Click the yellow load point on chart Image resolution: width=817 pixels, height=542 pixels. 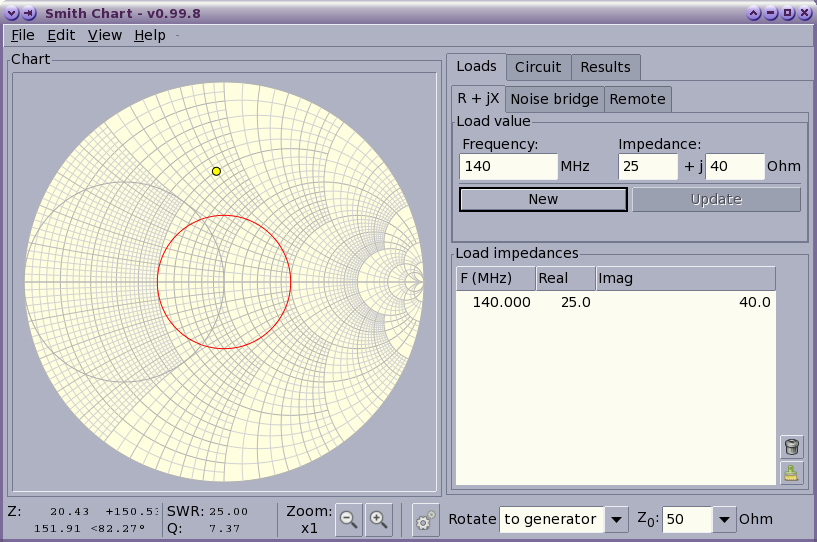tap(216, 171)
